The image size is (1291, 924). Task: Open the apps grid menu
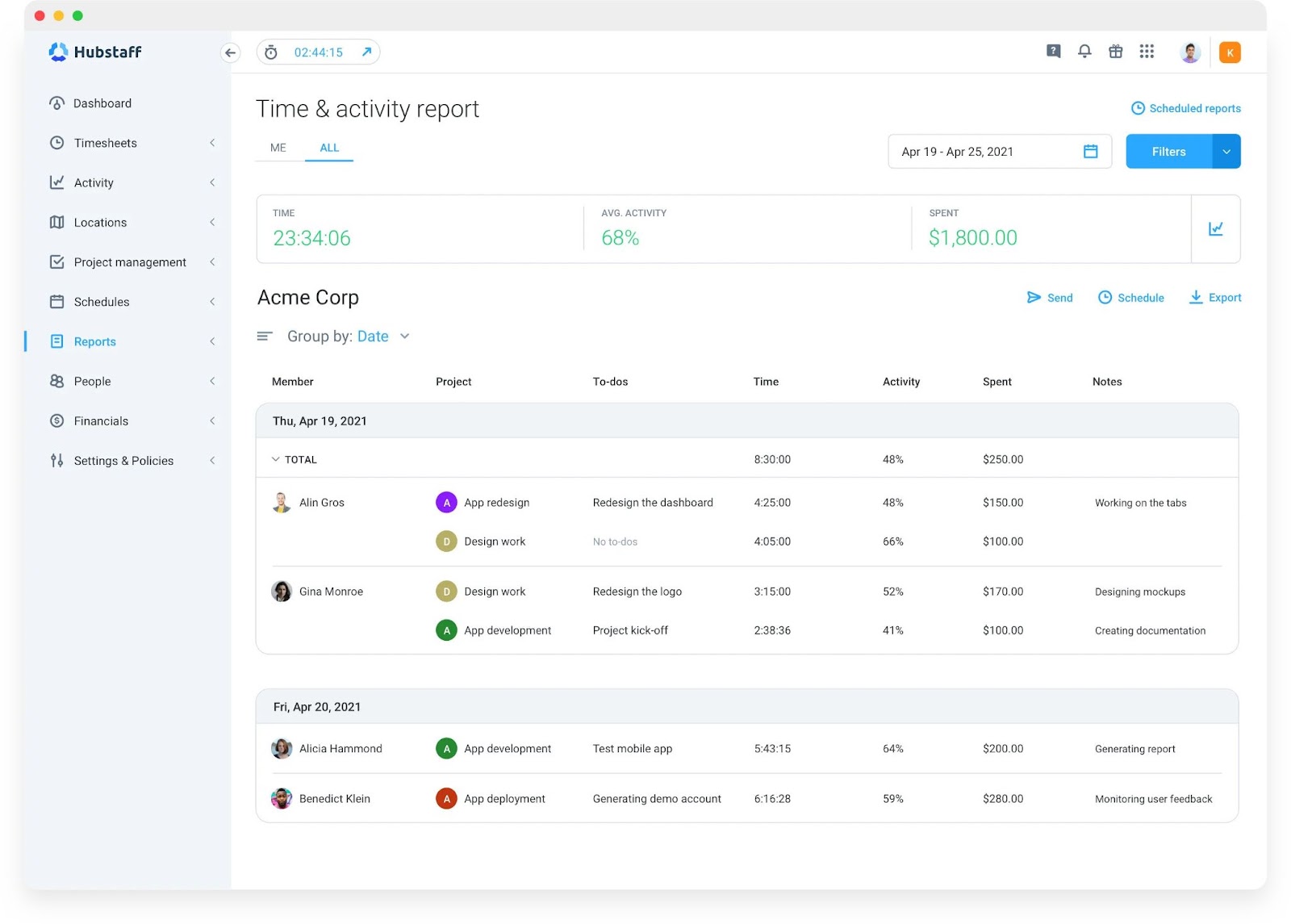point(1147,51)
